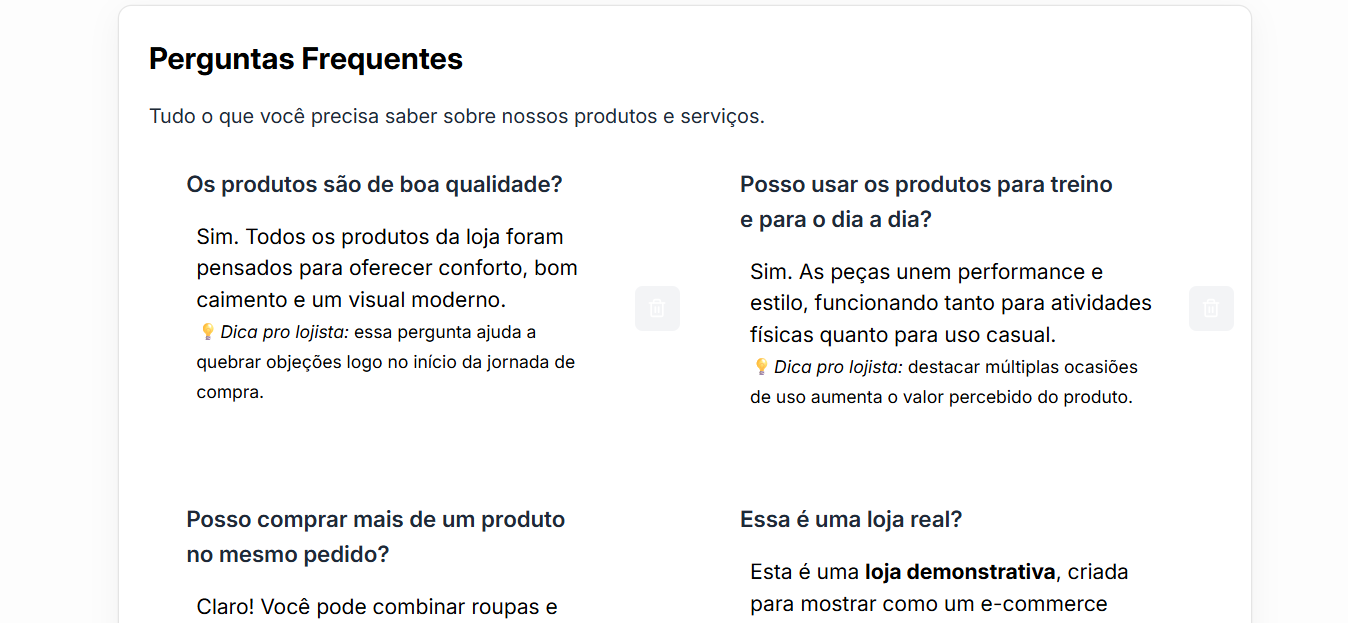
Task: Edit question "Posso comprar mais de um produto"
Action: (x=375, y=519)
